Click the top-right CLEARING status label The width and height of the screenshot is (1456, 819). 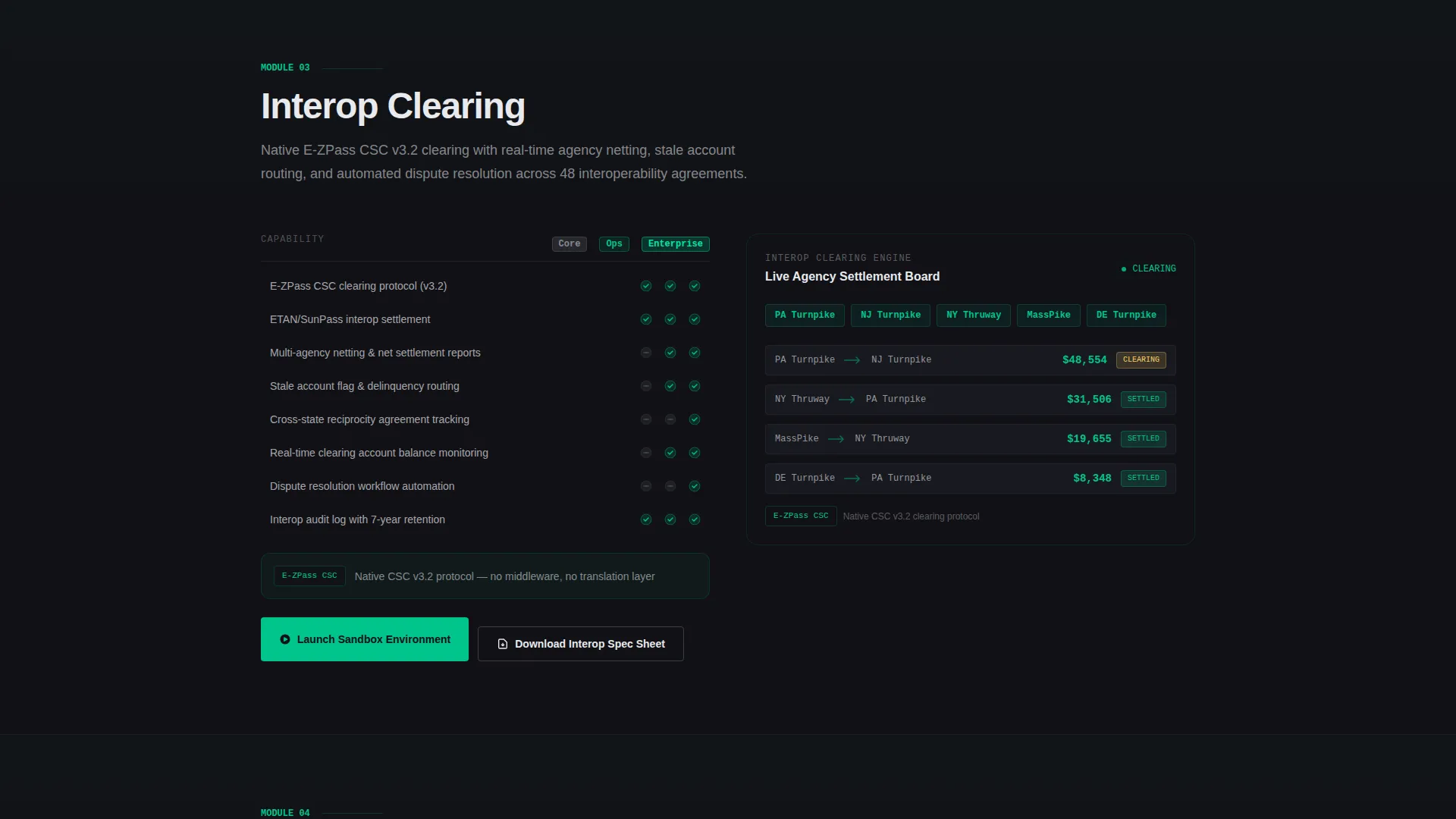click(x=1154, y=269)
